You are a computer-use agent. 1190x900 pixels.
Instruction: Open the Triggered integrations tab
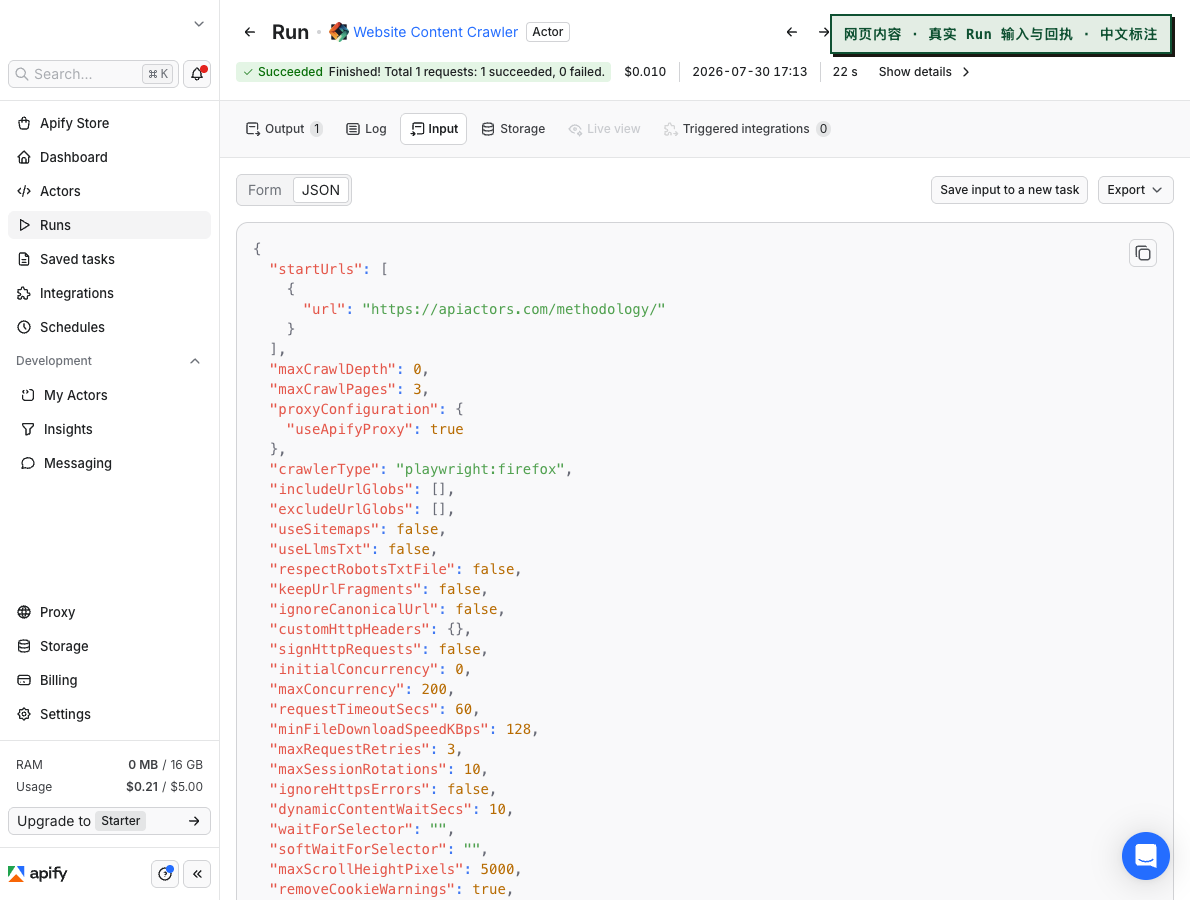pos(747,129)
